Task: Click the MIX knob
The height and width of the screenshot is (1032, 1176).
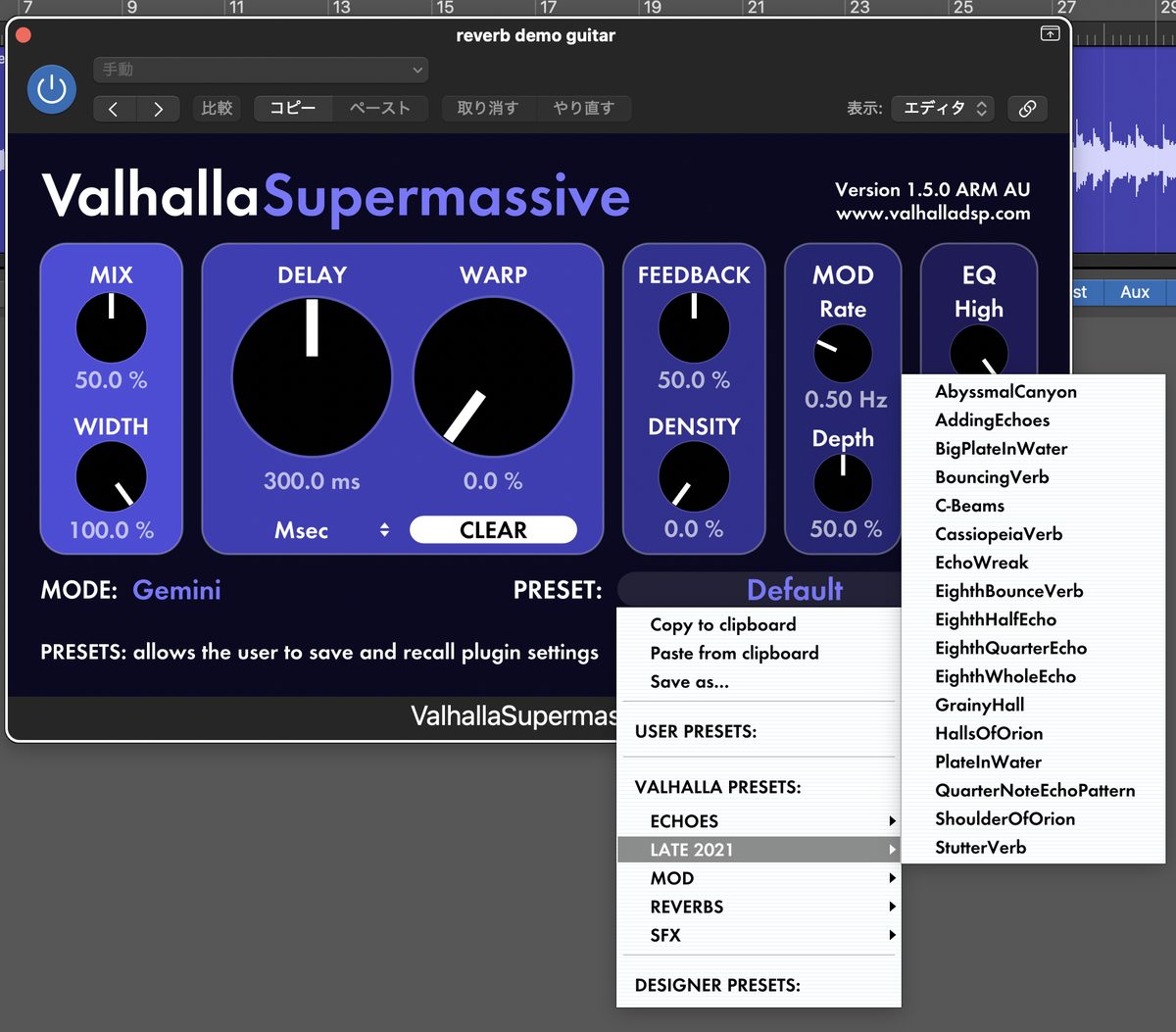Action: click(x=111, y=328)
